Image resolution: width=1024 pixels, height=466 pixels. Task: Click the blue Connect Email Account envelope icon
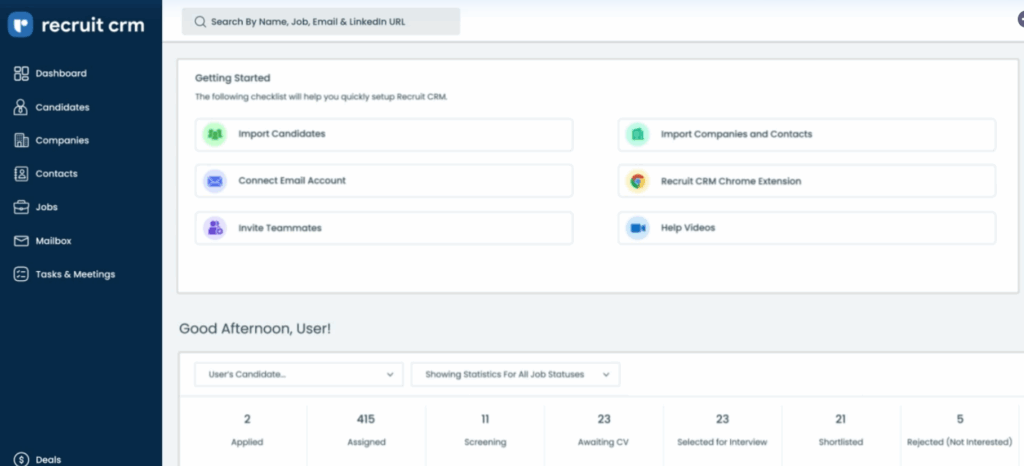click(214, 181)
